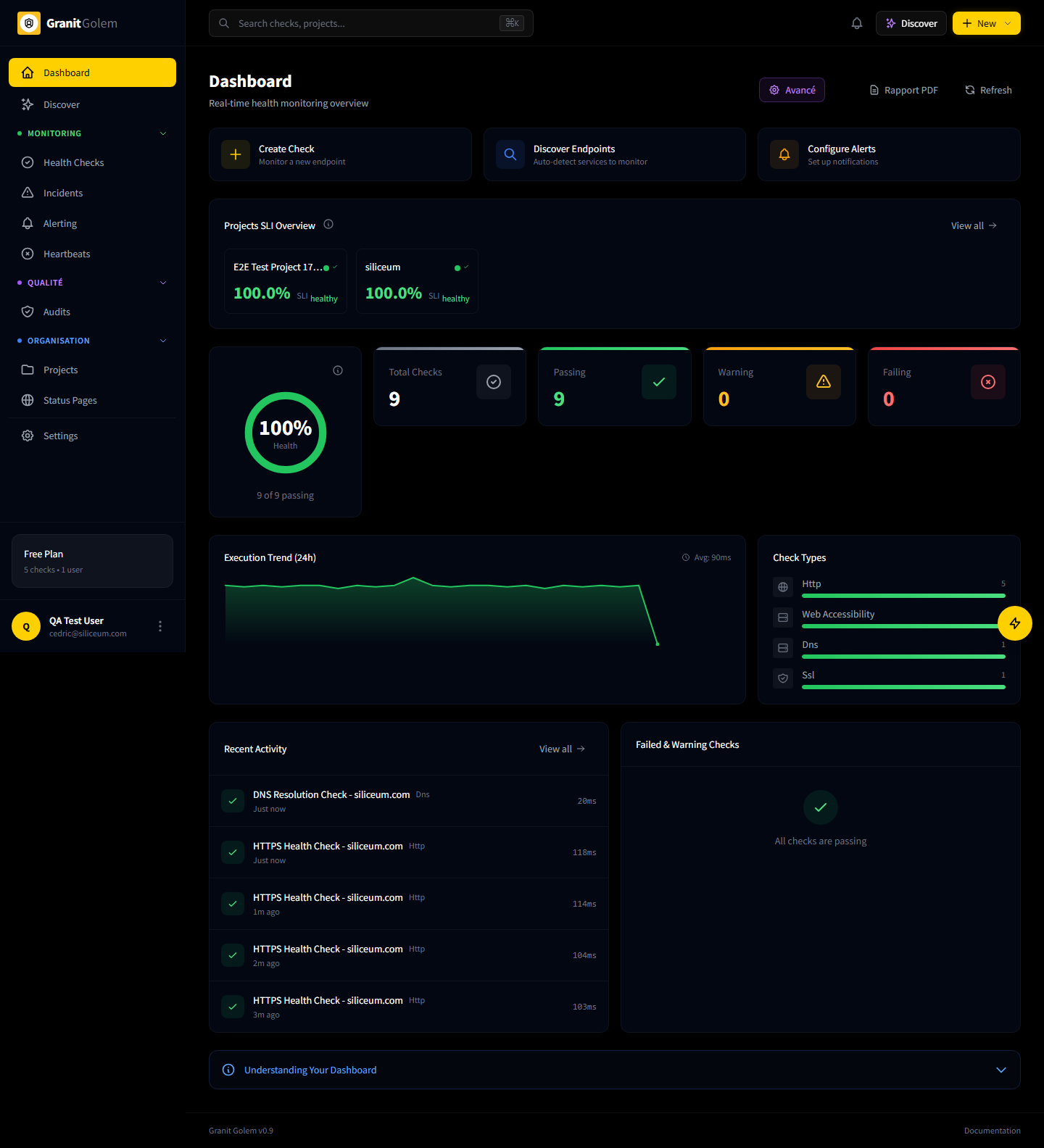Click the Dns server icon in Check Types

point(783,648)
